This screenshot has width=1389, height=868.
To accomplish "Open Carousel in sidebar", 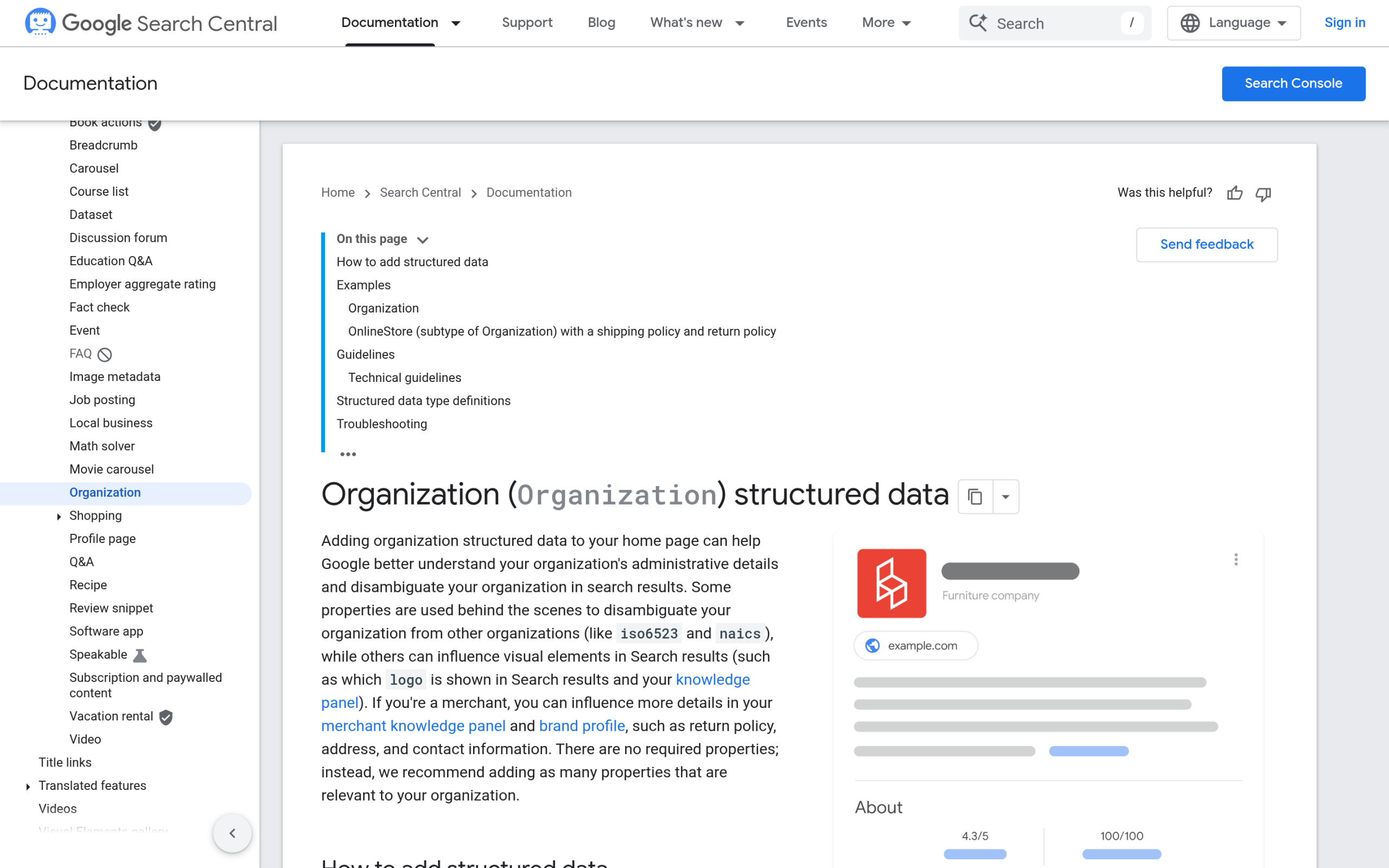I will [93, 169].
